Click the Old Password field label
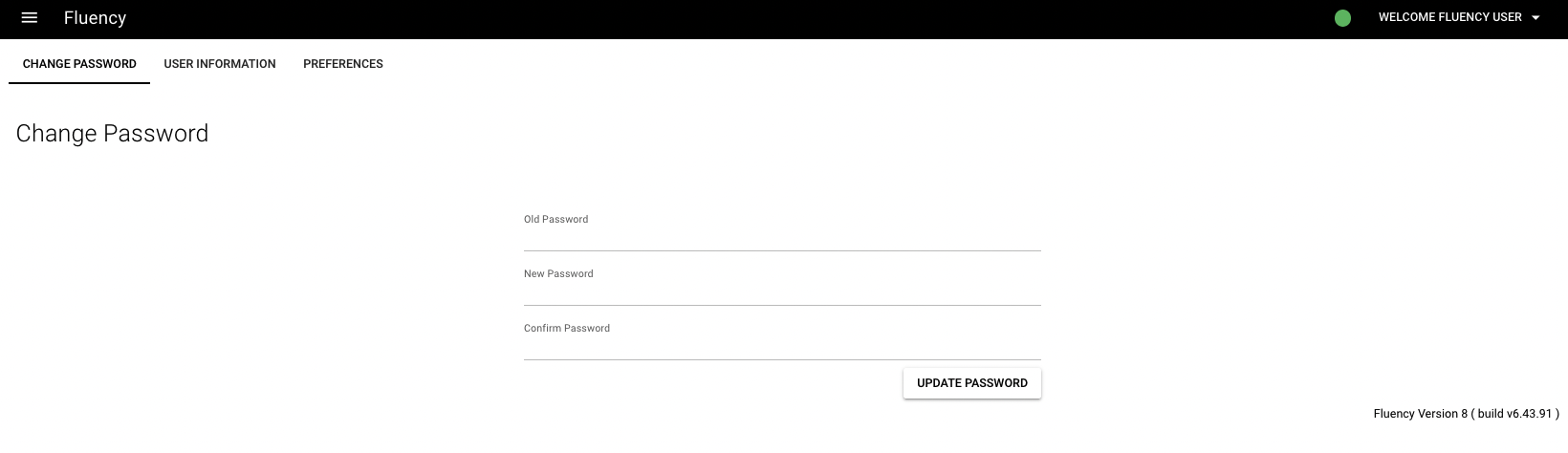1568x453 pixels. click(555, 220)
